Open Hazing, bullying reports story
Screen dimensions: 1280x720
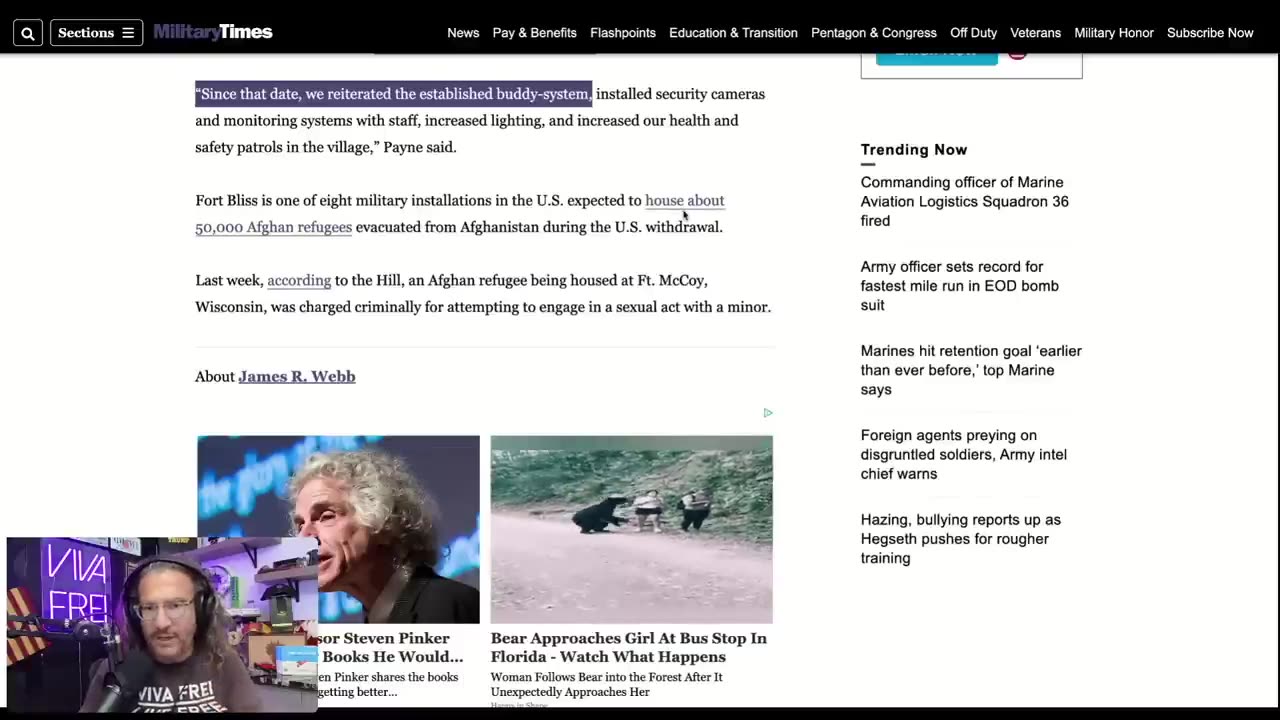(961, 539)
